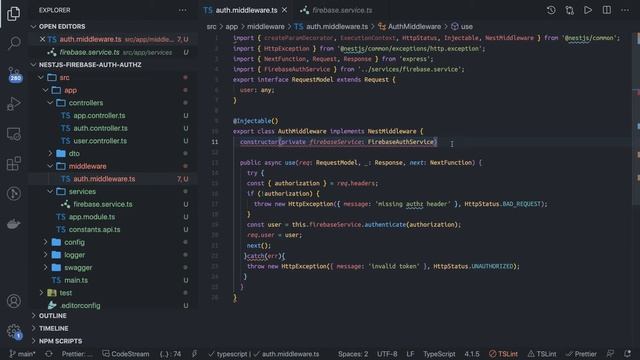640x360 pixels.
Task: Click the TSLint warning status item
Action: point(542,354)
